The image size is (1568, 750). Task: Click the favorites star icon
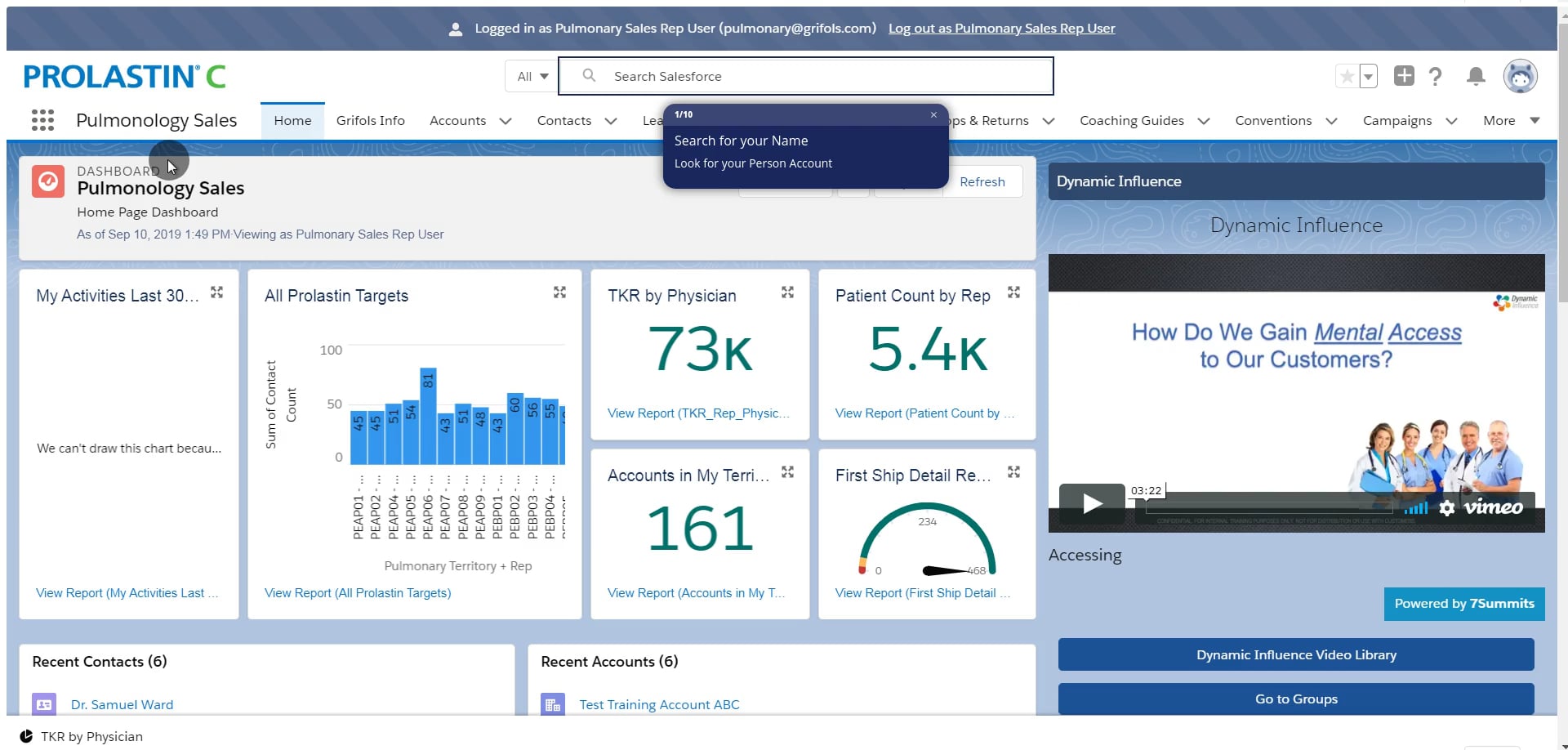1347,77
